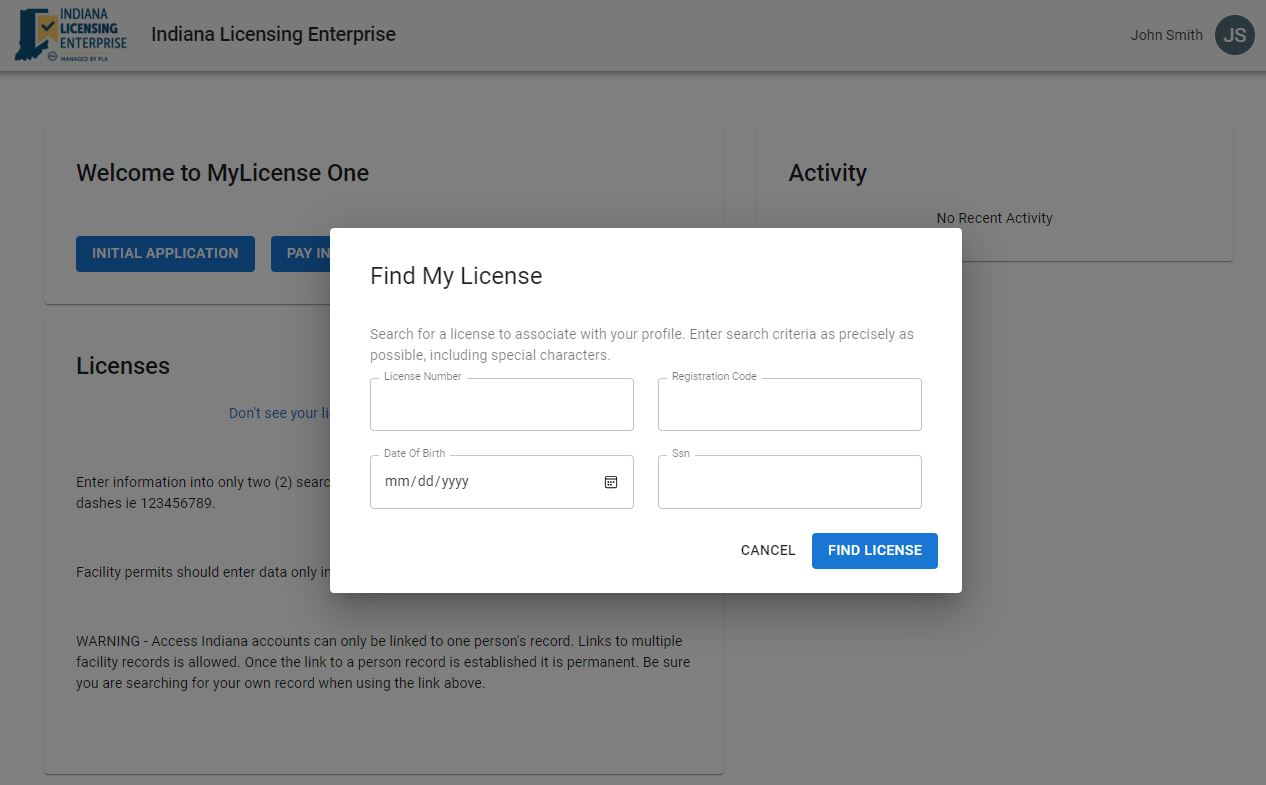This screenshot has height=785, width=1266.
Task: Dismiss the dialog with CANCEL
Action: (767, 550)
